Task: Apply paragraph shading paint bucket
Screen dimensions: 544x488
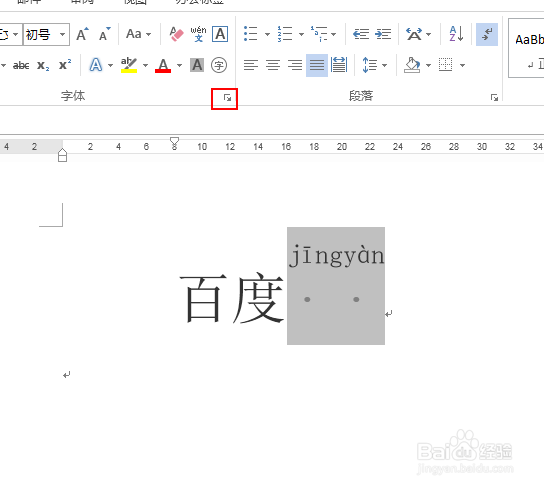Action: 412,65
